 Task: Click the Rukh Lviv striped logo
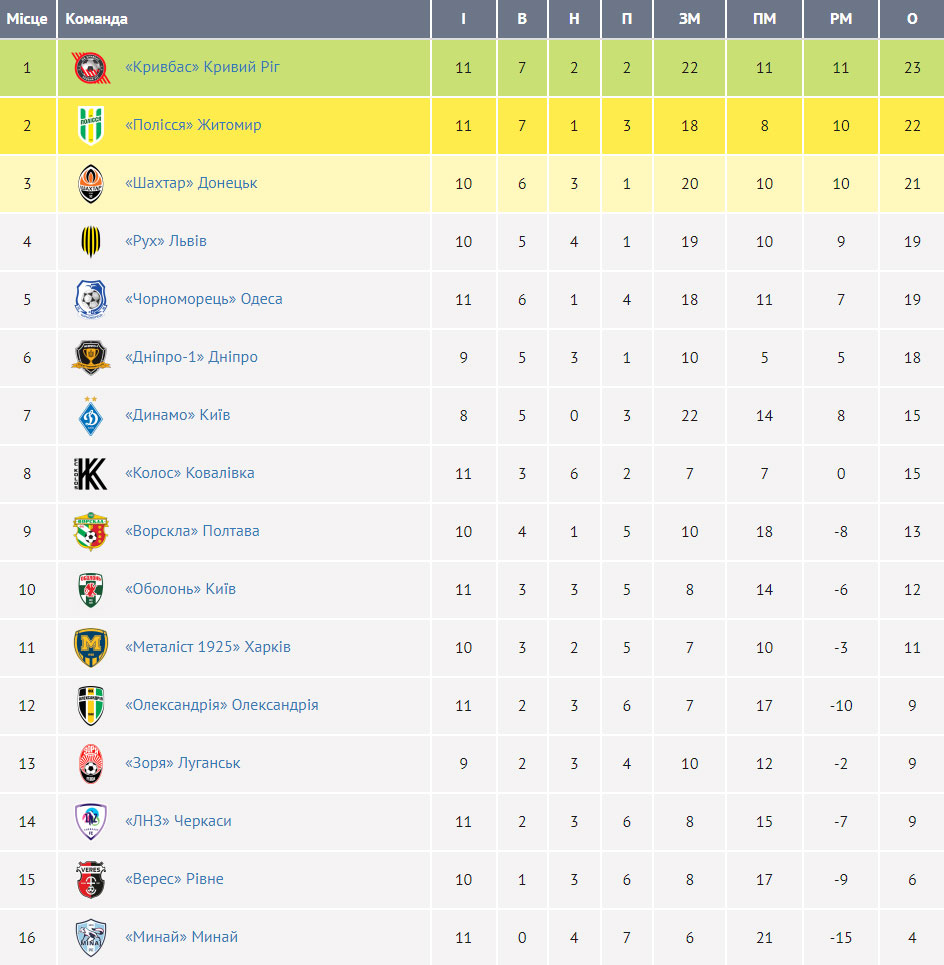90,241
